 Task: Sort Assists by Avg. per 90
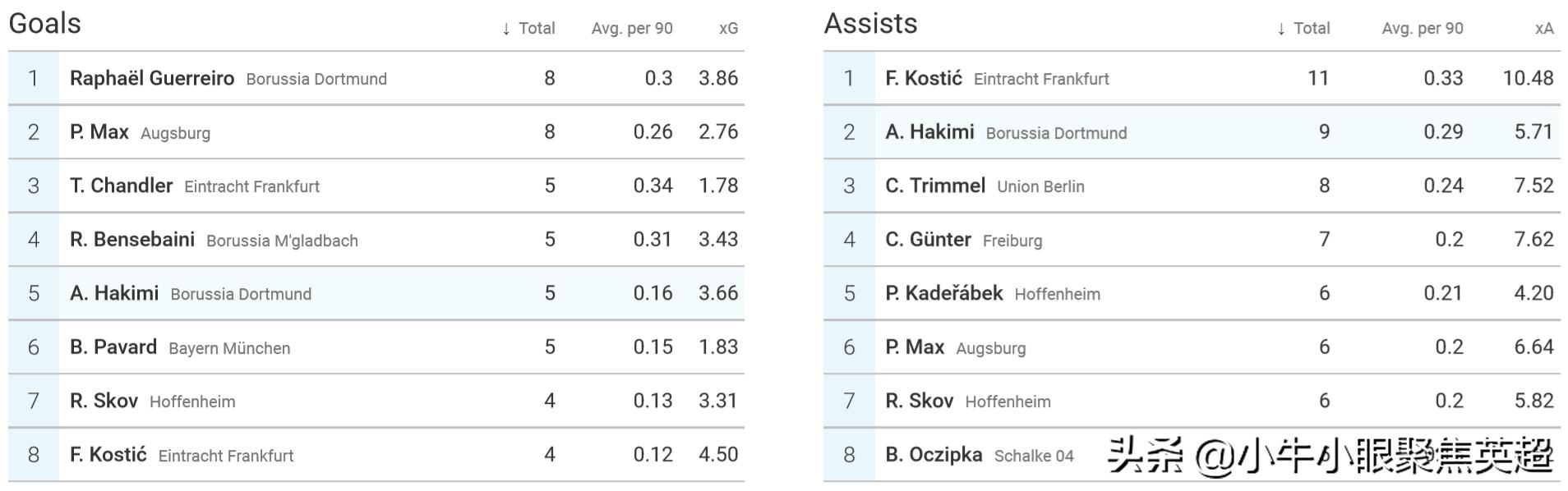coord(1422,28)
